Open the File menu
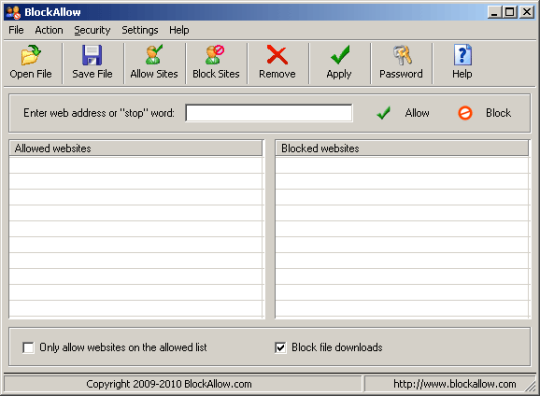Viewport: 540px width, 396px height. click(16, 30)
